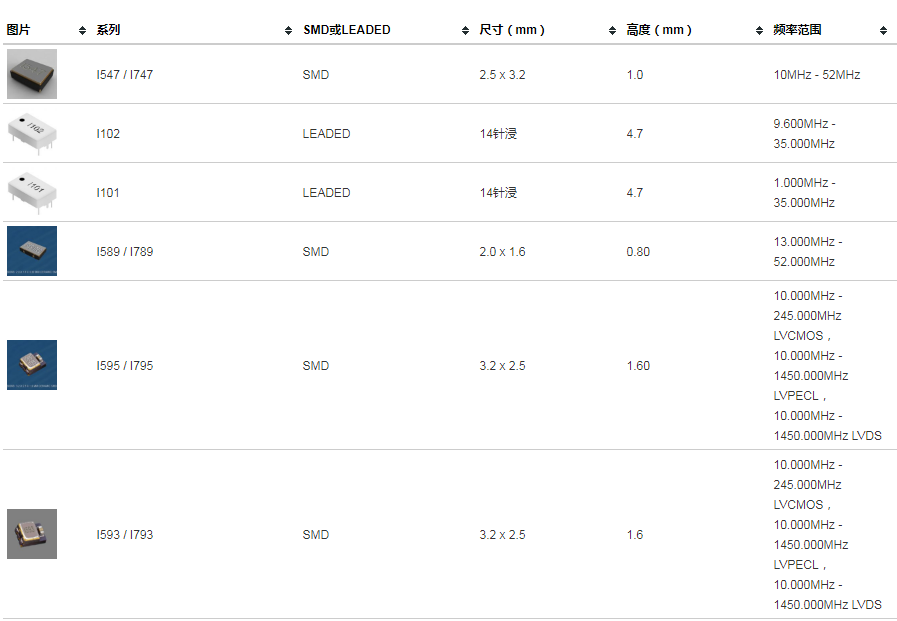Open the I102 product image

pyautogui.click(x=32, y=133)
